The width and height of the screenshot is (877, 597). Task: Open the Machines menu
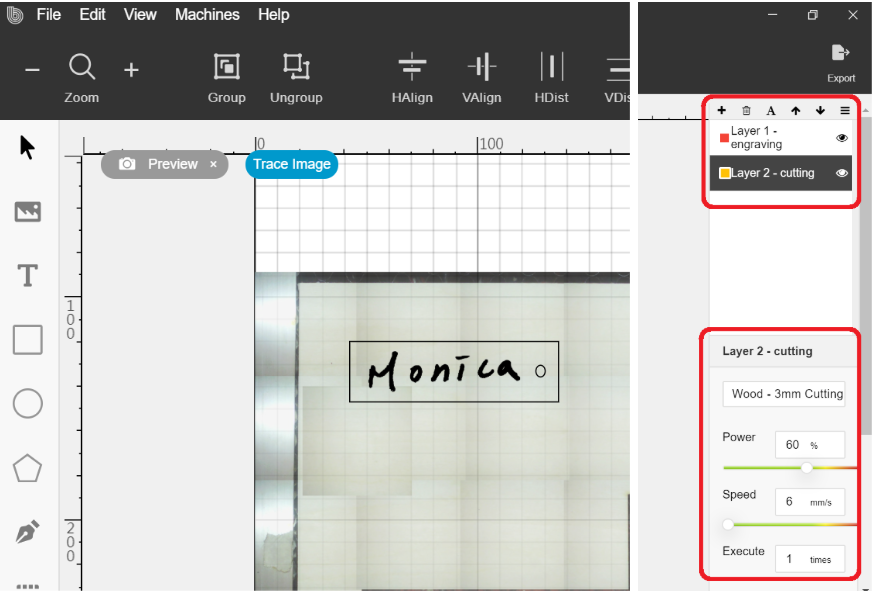click(207, 14)
